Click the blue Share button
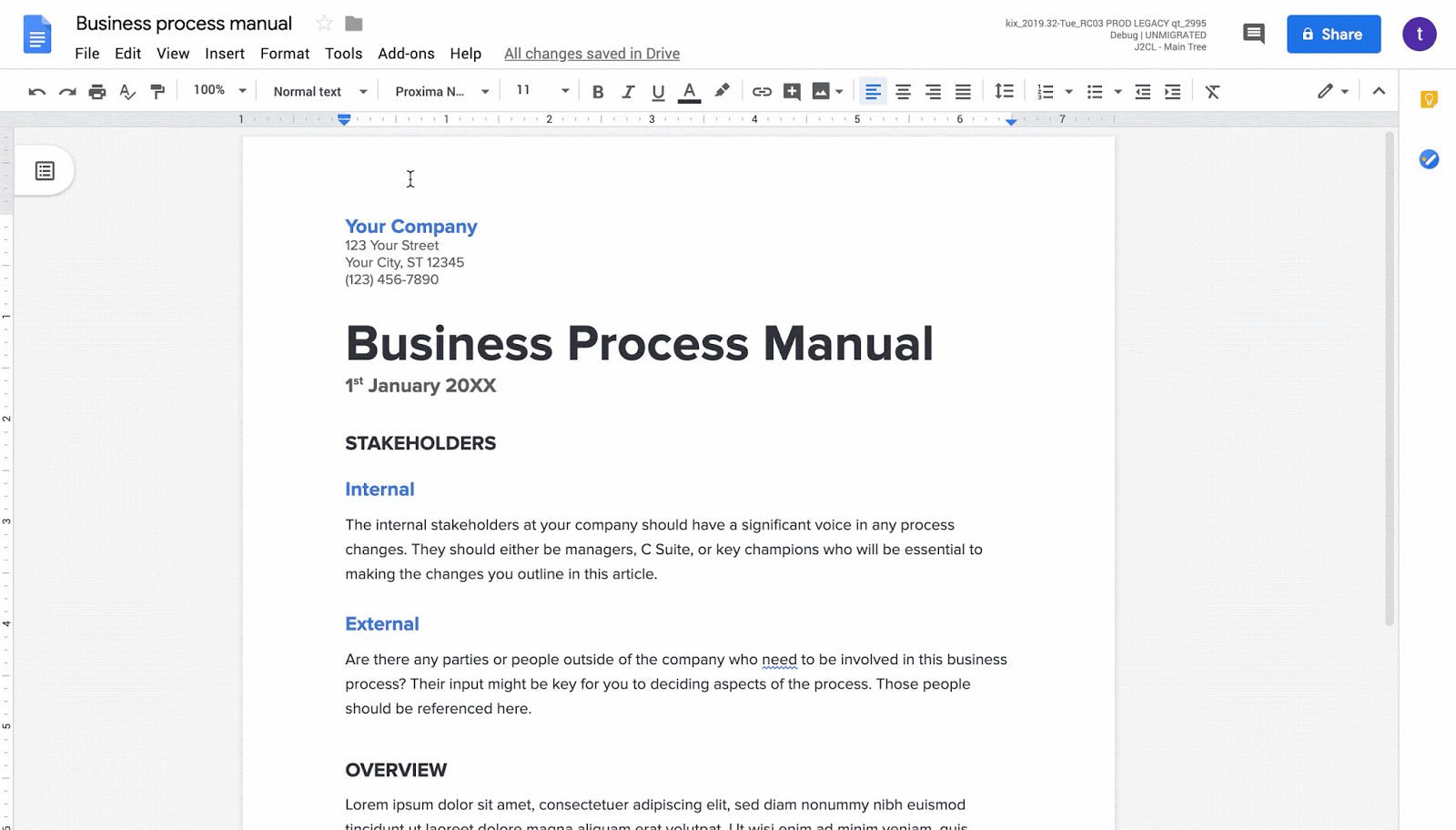This screenshot has height=830, width=1456. (x=1333, y=35)
